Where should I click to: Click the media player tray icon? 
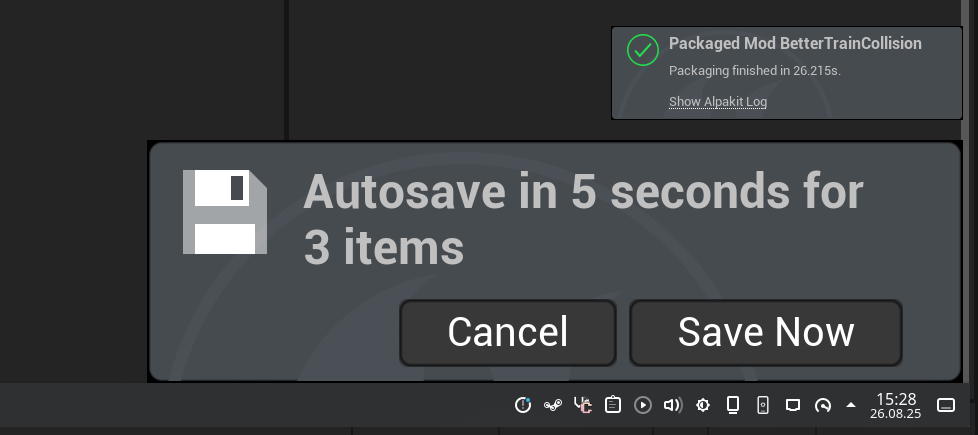(x=643, y=405)
